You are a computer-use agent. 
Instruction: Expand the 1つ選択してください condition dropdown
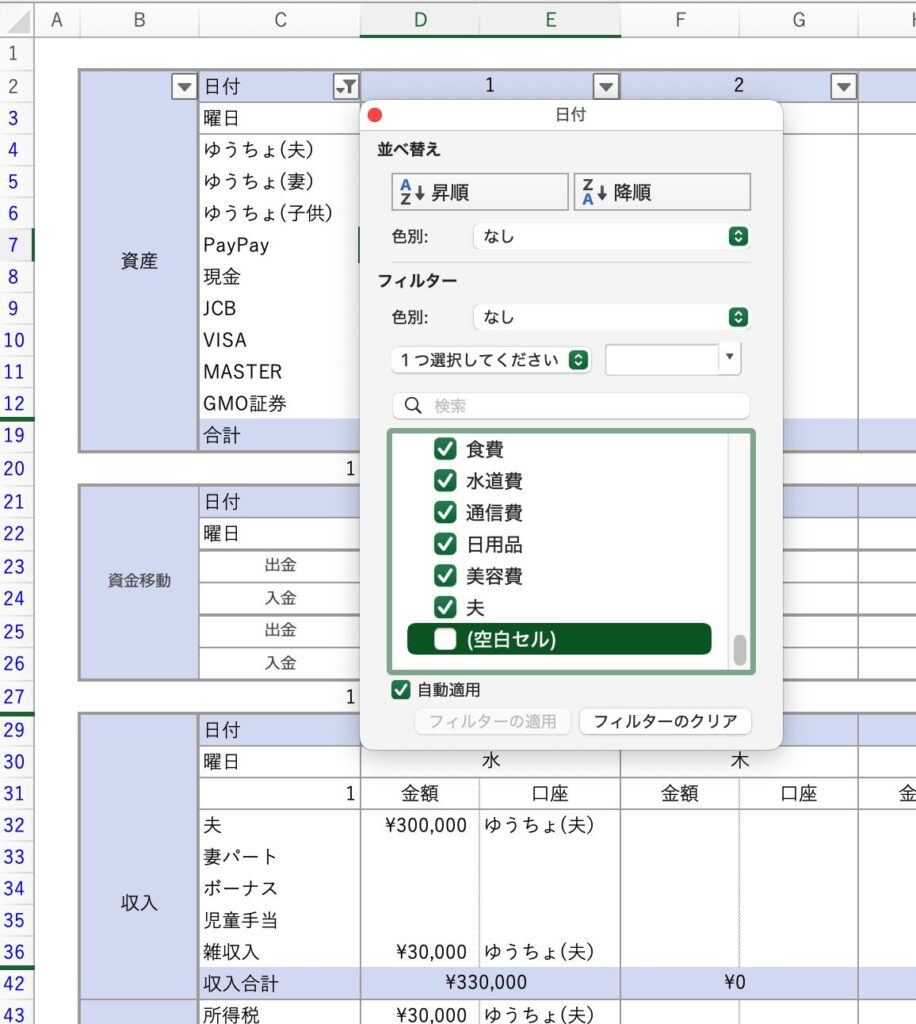(x=491, y=360)
